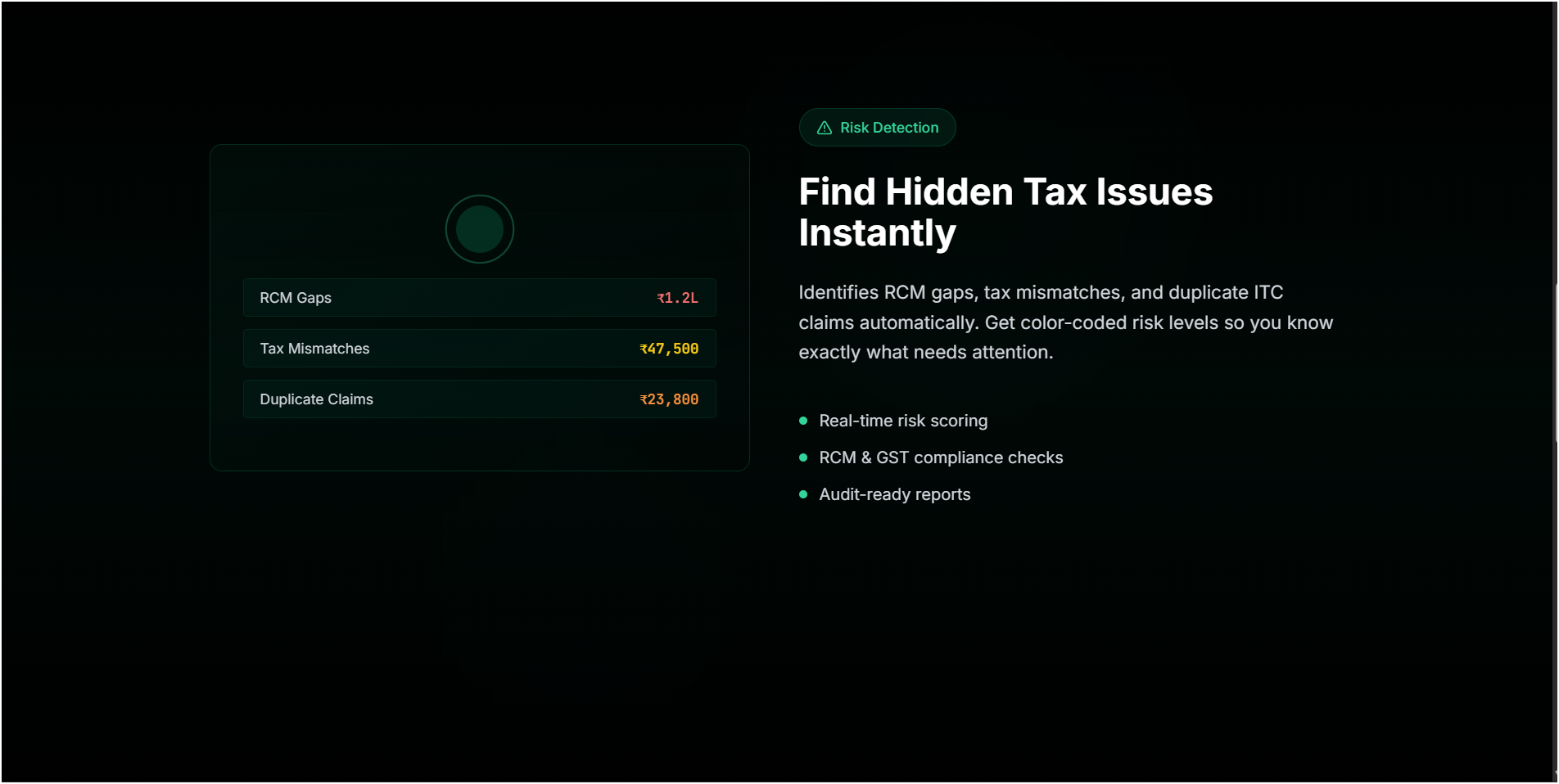The height and width of the screenshot is (784, 1559).
Task: Click the Find Hidden Tax Issues Instantly heading
Action: click(x=1005, y=212)
